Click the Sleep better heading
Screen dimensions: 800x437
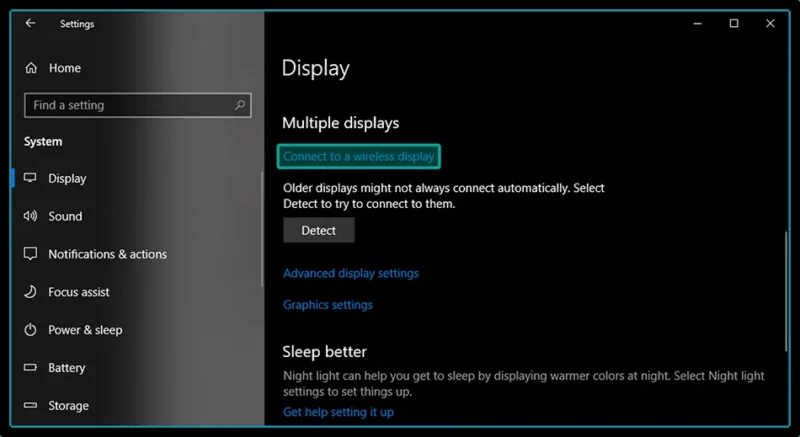coord(324,351)
